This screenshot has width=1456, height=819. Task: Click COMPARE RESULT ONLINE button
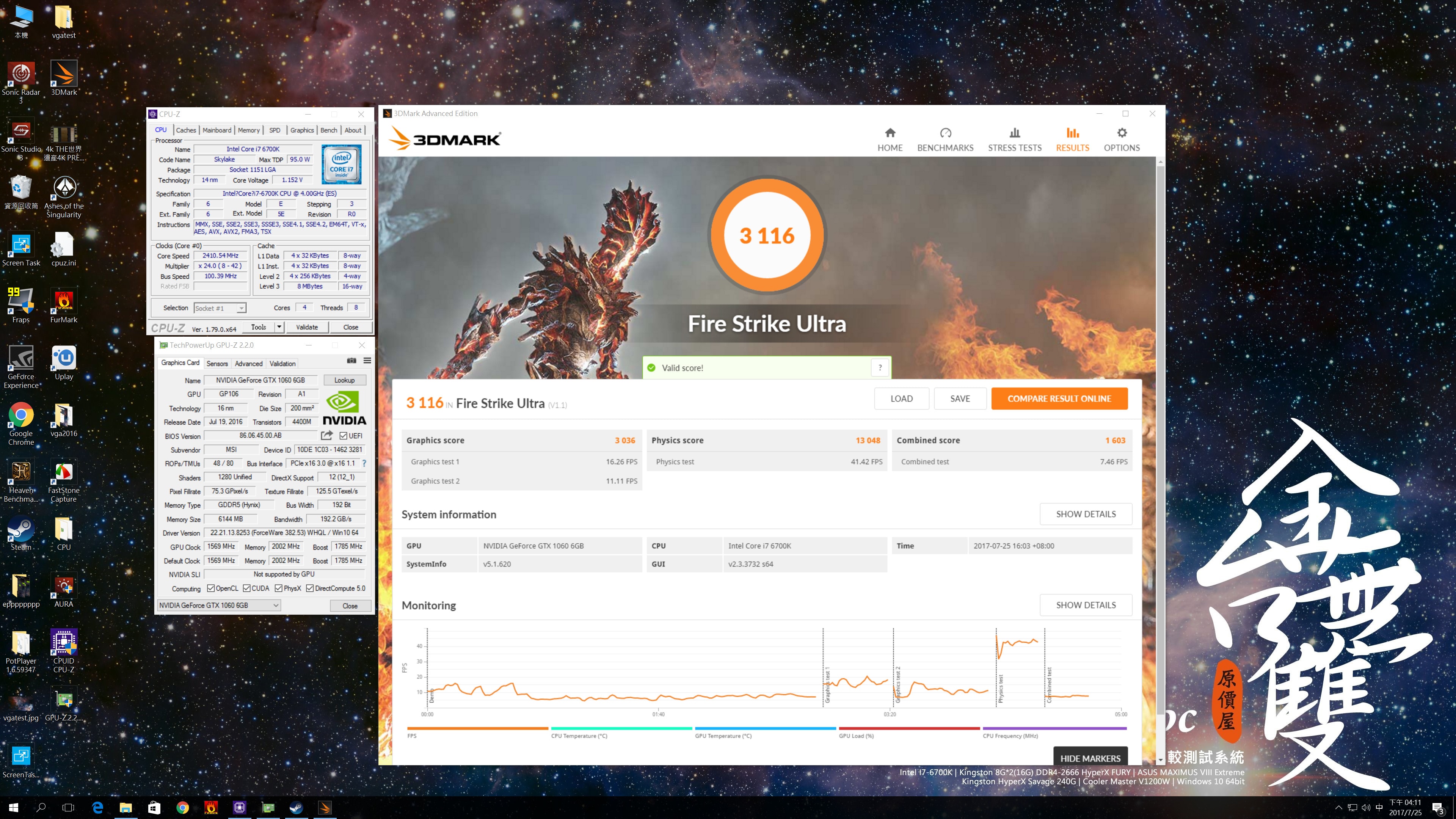(x=1059, y=399)
